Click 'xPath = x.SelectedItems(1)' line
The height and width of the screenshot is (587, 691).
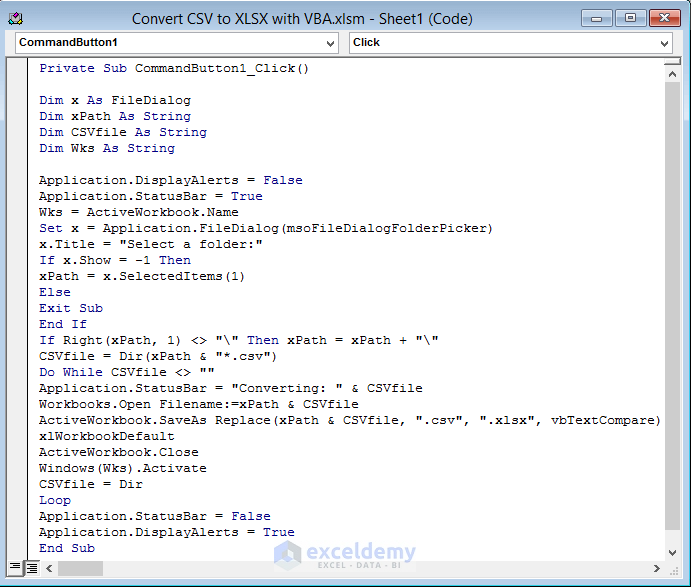click(142, 276)
